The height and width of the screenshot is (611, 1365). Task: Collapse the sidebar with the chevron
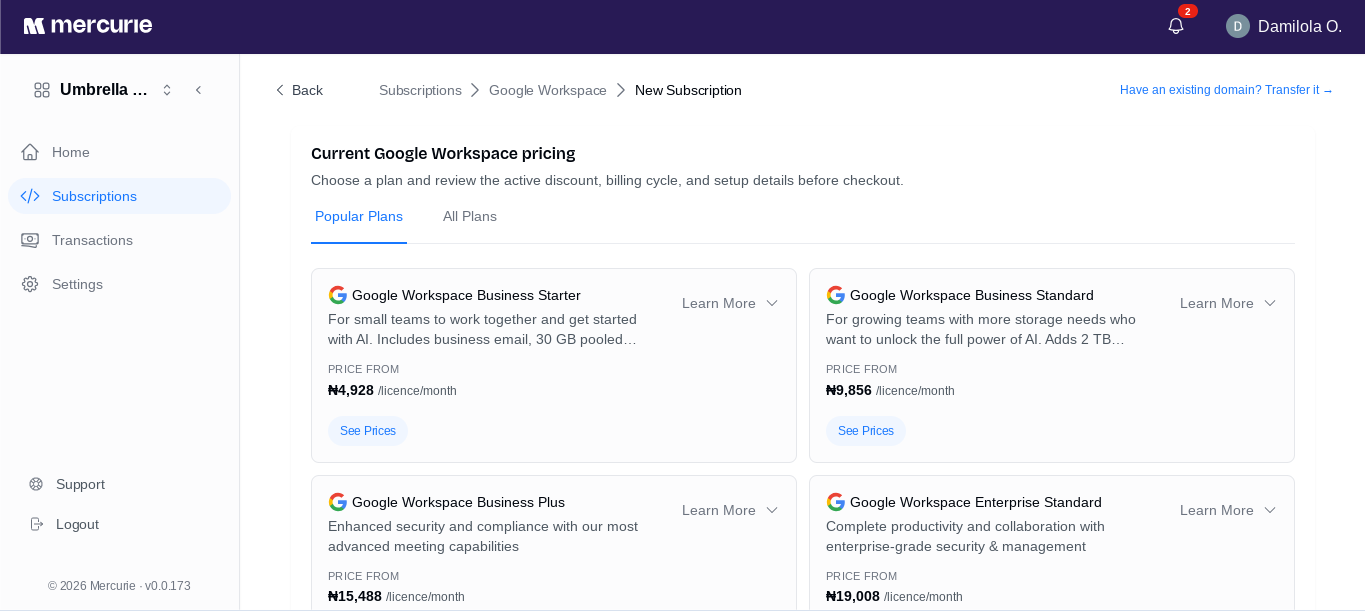pyautogui.click(x=198, y=90)
